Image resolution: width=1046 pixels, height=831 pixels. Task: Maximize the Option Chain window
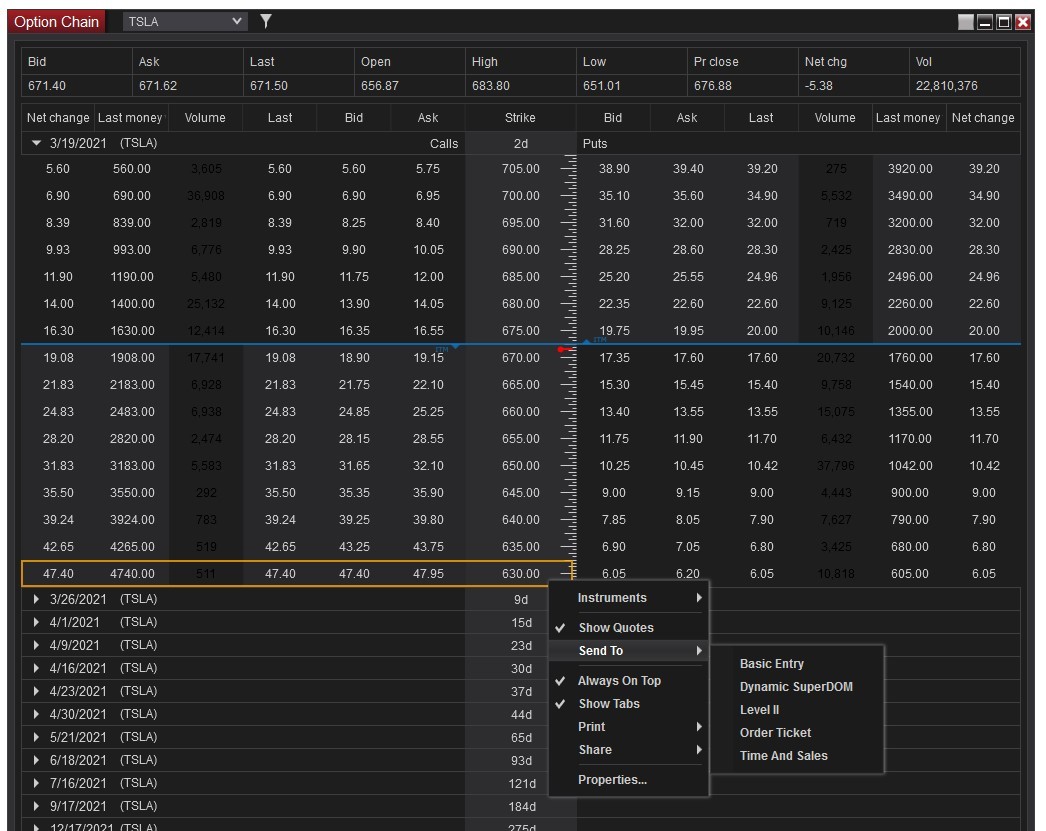[x=1004, y=22]
